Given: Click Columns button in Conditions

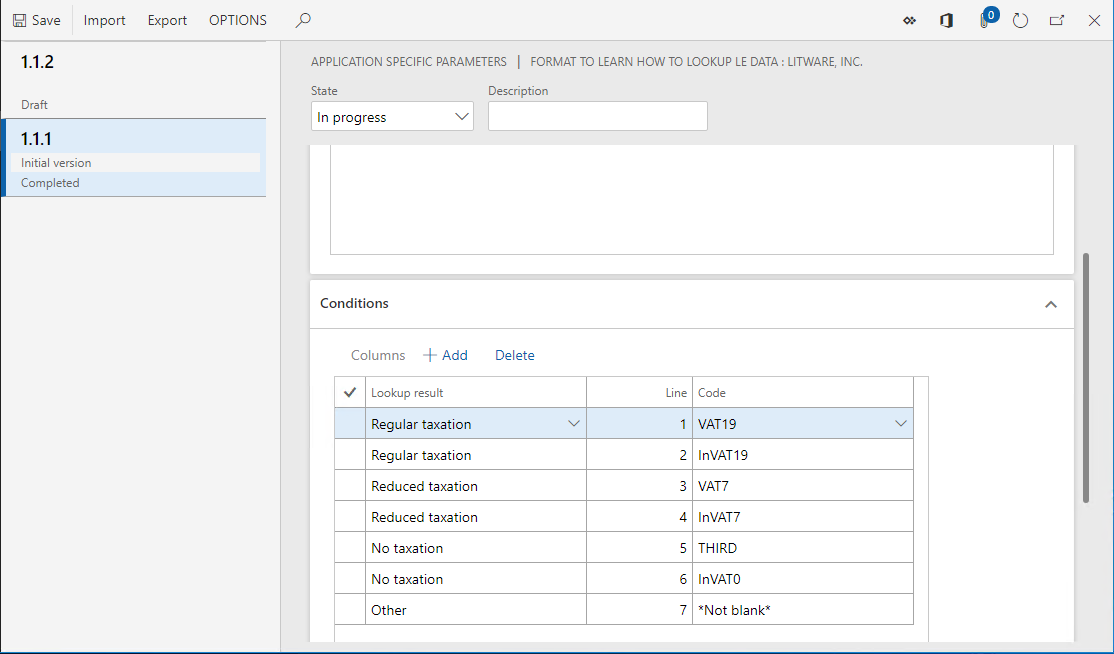Looking at the screenshot, I should pos(378,355).
